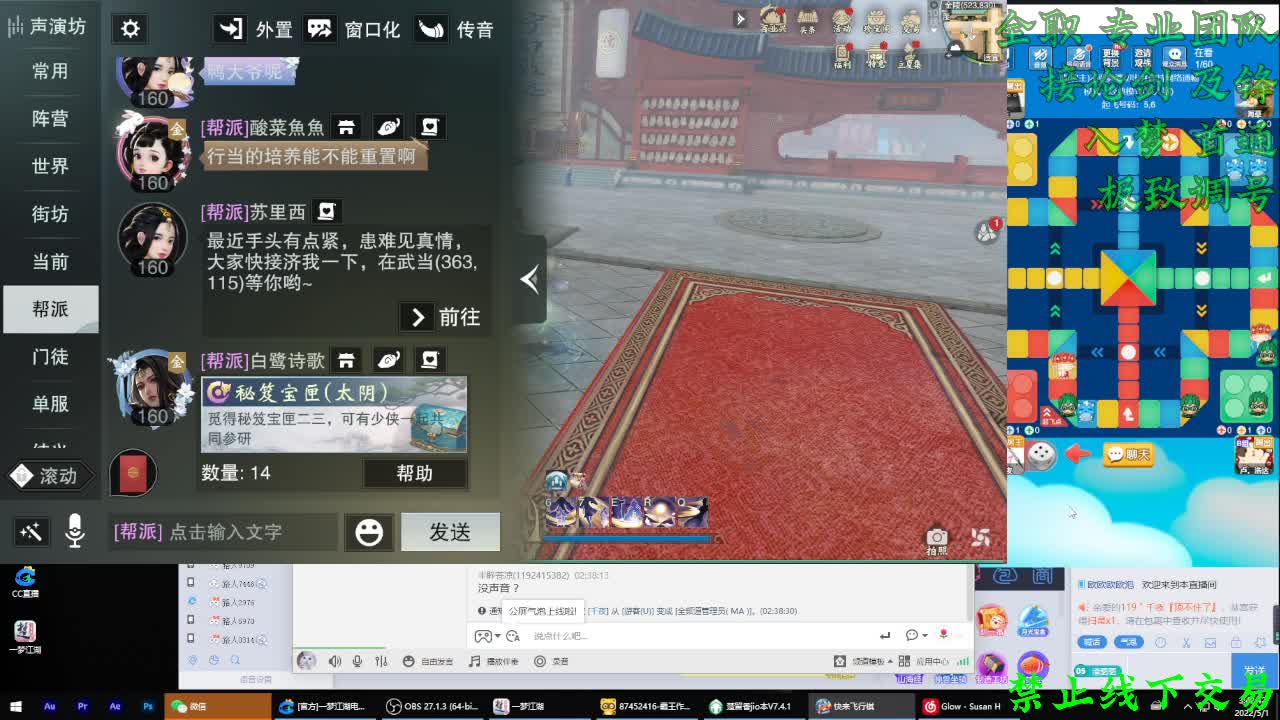
Task: Open audio mixer sliders icon in voice app
Action: 381,661
